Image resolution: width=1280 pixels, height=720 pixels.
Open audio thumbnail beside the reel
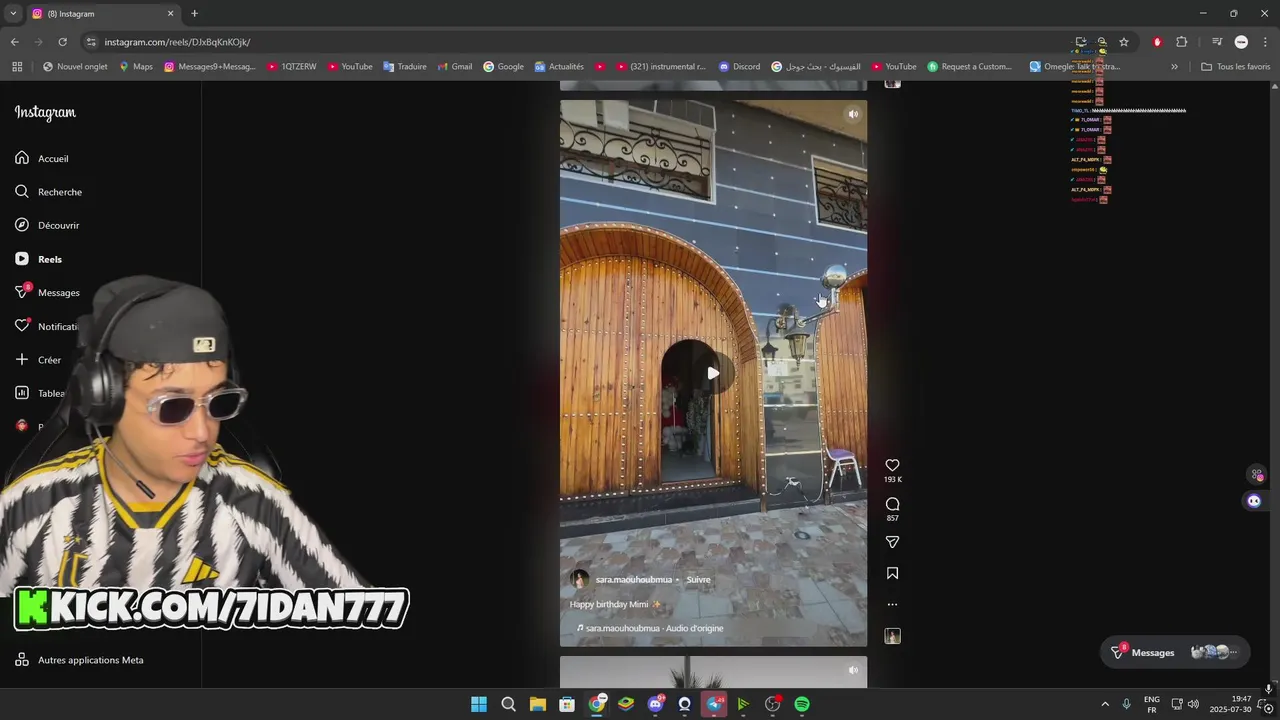(x=892, y=636)
